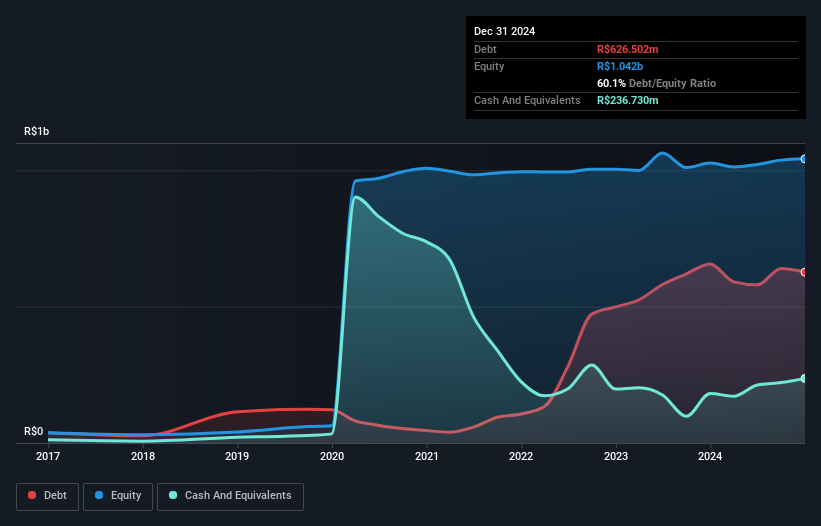Toggle Cash And Equivalents legend button
Screen dimensions: 821x526
(230, 496)
